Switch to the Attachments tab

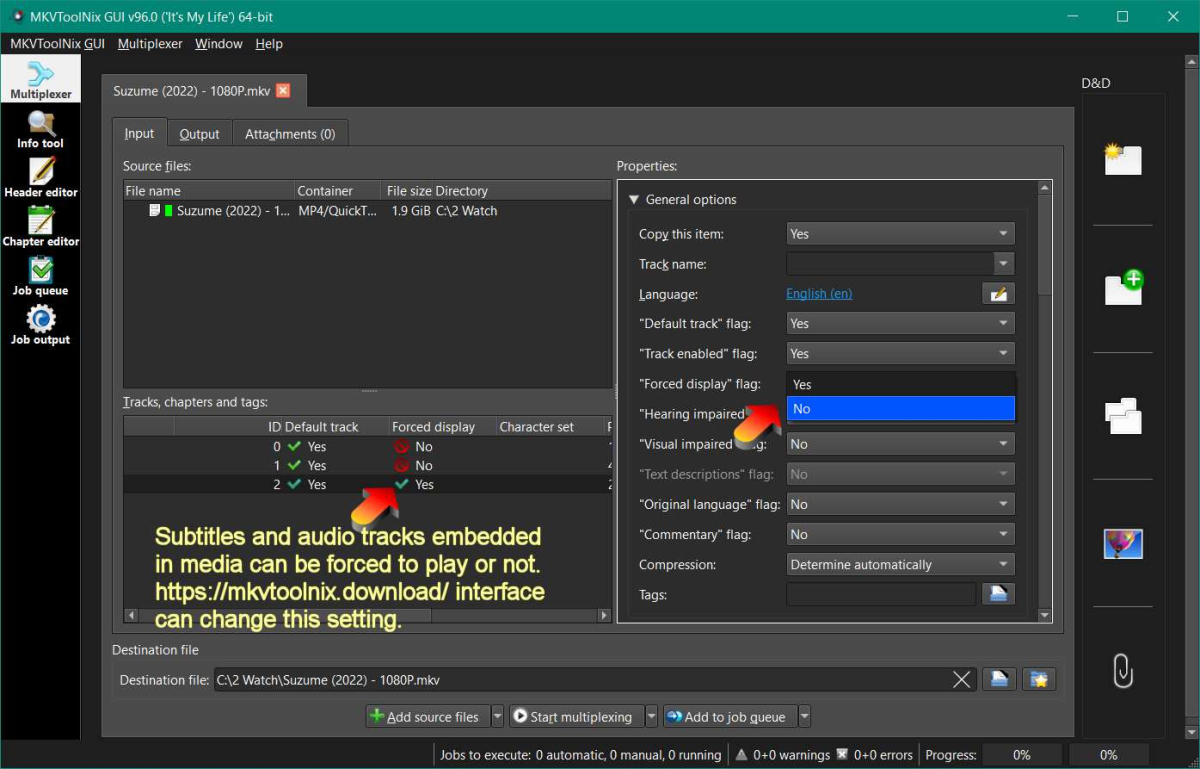pyautogui.click(x=290, y=133)
